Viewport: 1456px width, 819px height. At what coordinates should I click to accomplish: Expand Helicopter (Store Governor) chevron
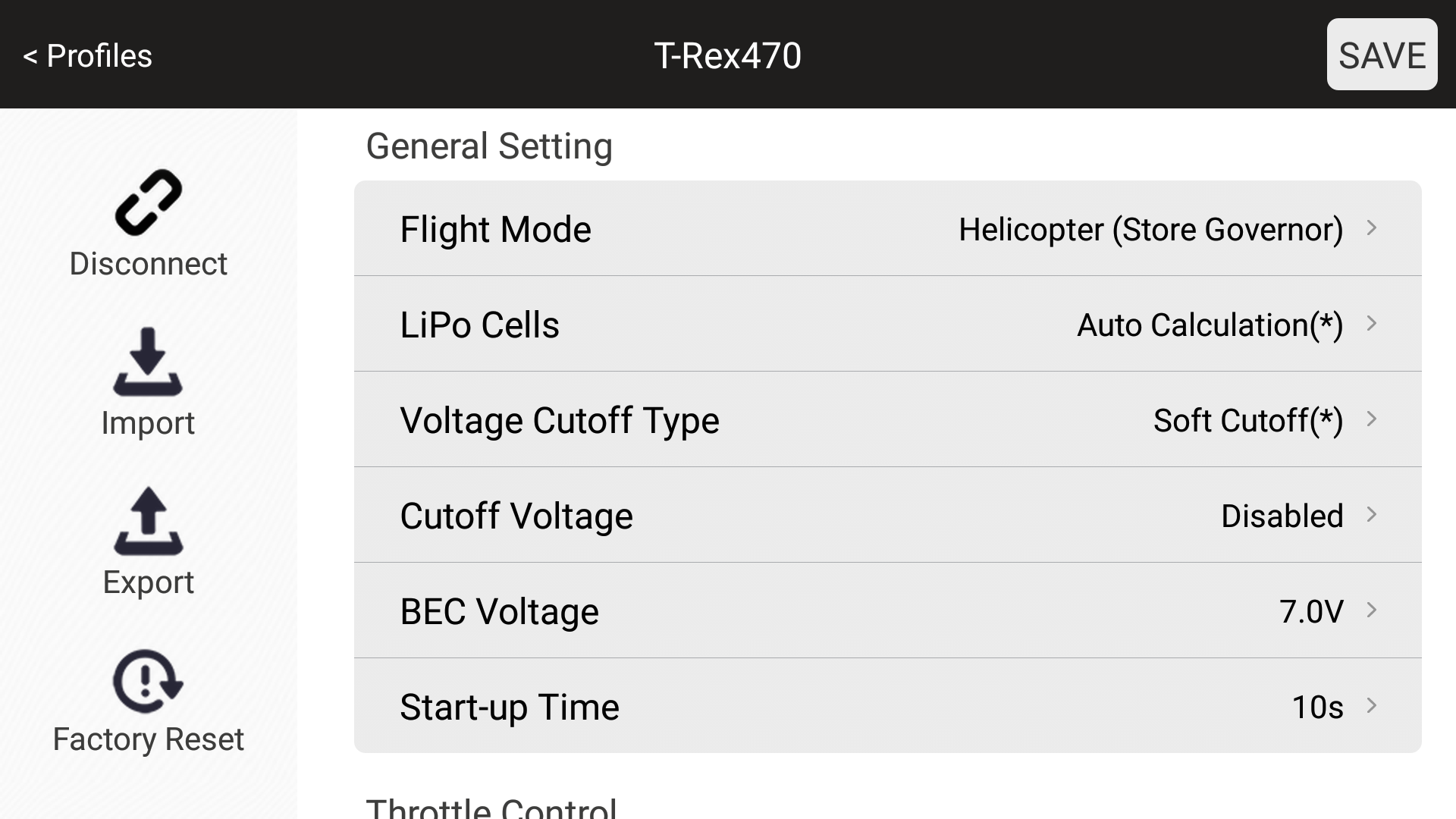[x=1371, y=228]
